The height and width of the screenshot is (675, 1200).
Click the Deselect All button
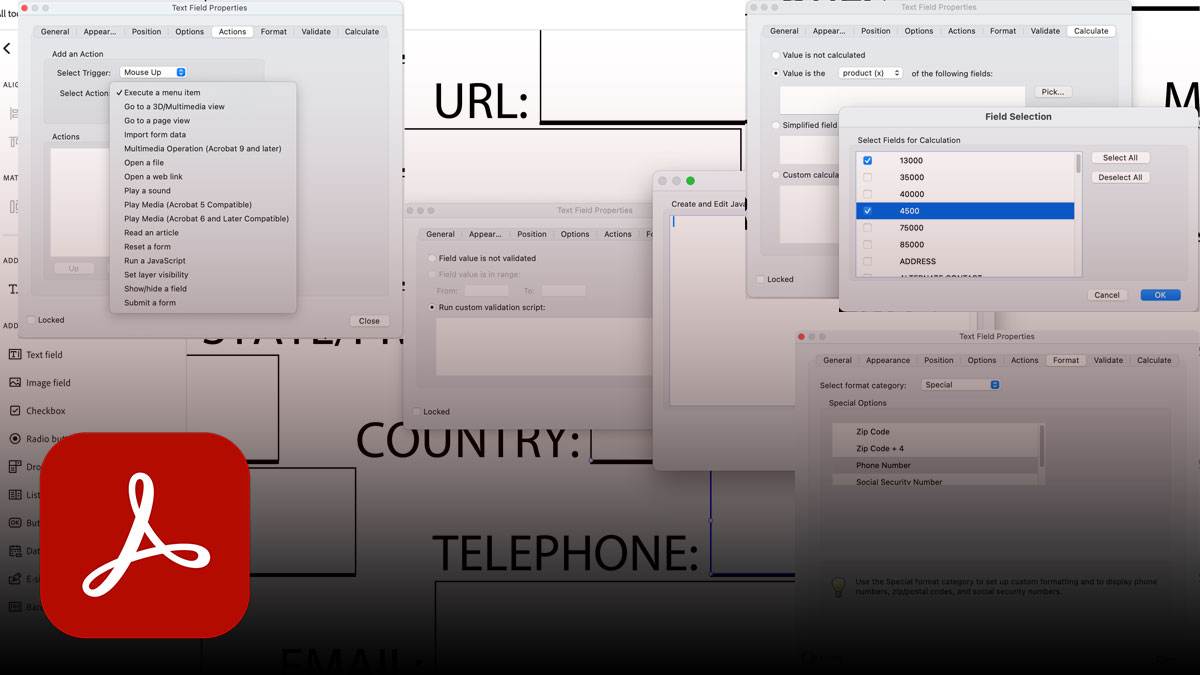[1120, 177]
